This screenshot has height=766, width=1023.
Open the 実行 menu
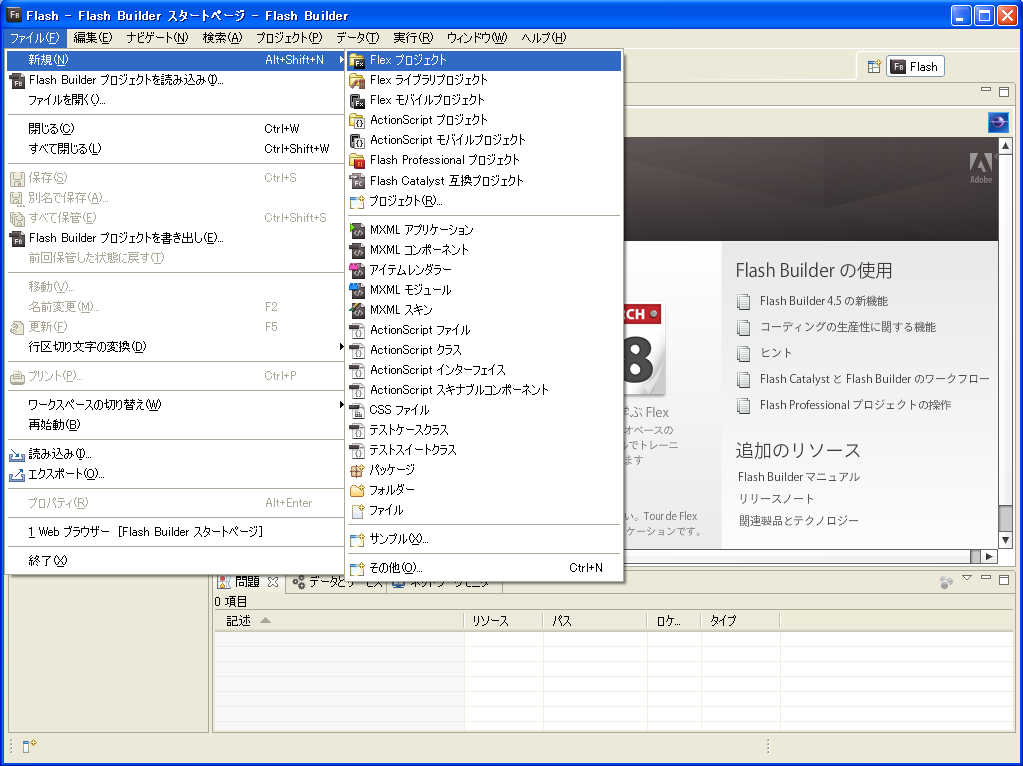pyautogui.click(x=413, y=38)
